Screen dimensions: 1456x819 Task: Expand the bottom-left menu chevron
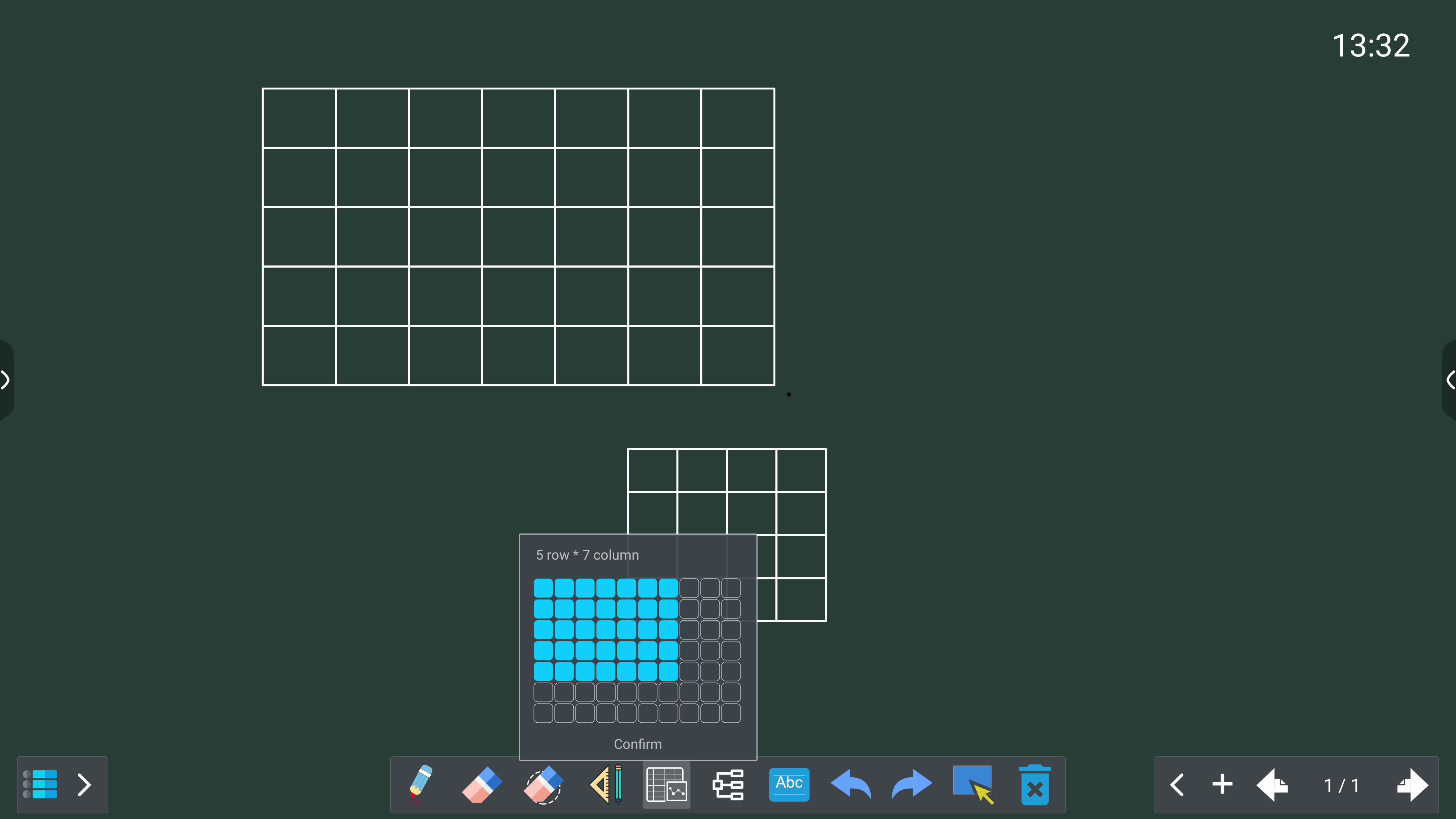coord(84,784)
